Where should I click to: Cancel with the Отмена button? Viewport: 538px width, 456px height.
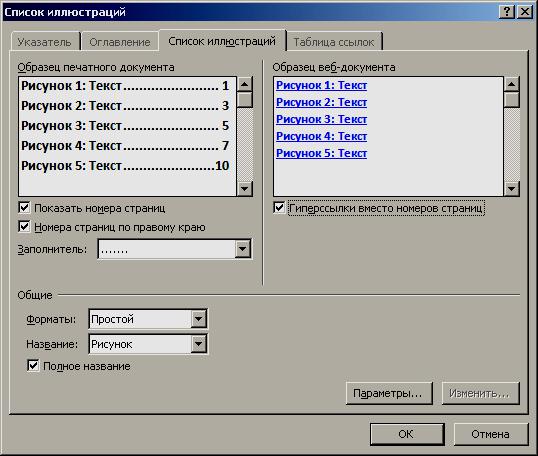pyautogui.click(x=491, y=434)
